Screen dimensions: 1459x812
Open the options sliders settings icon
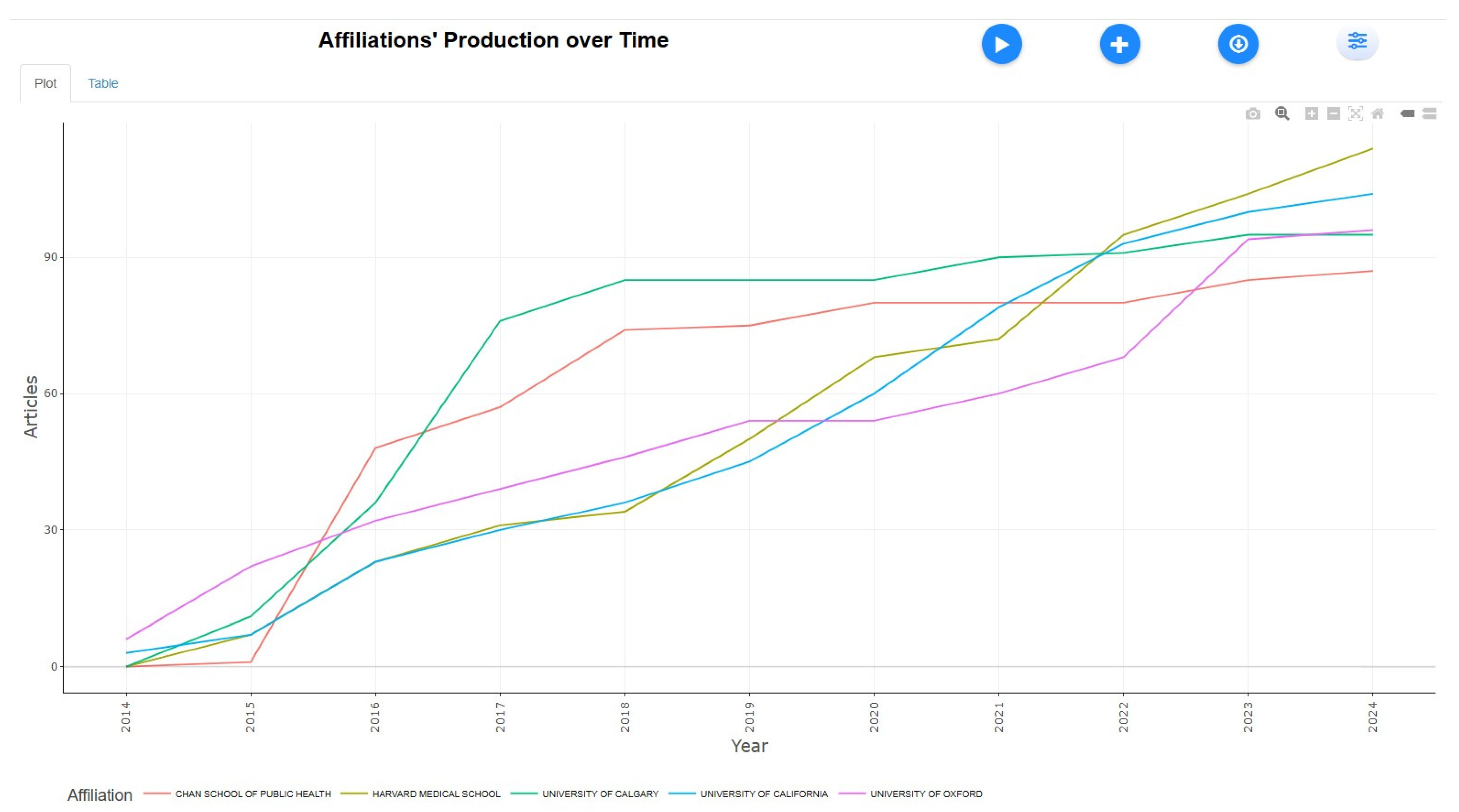[x=1357, y=42]
